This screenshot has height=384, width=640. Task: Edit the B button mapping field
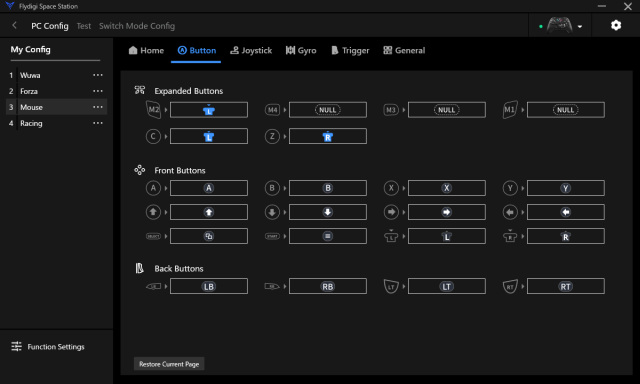[x=328, y=188]
